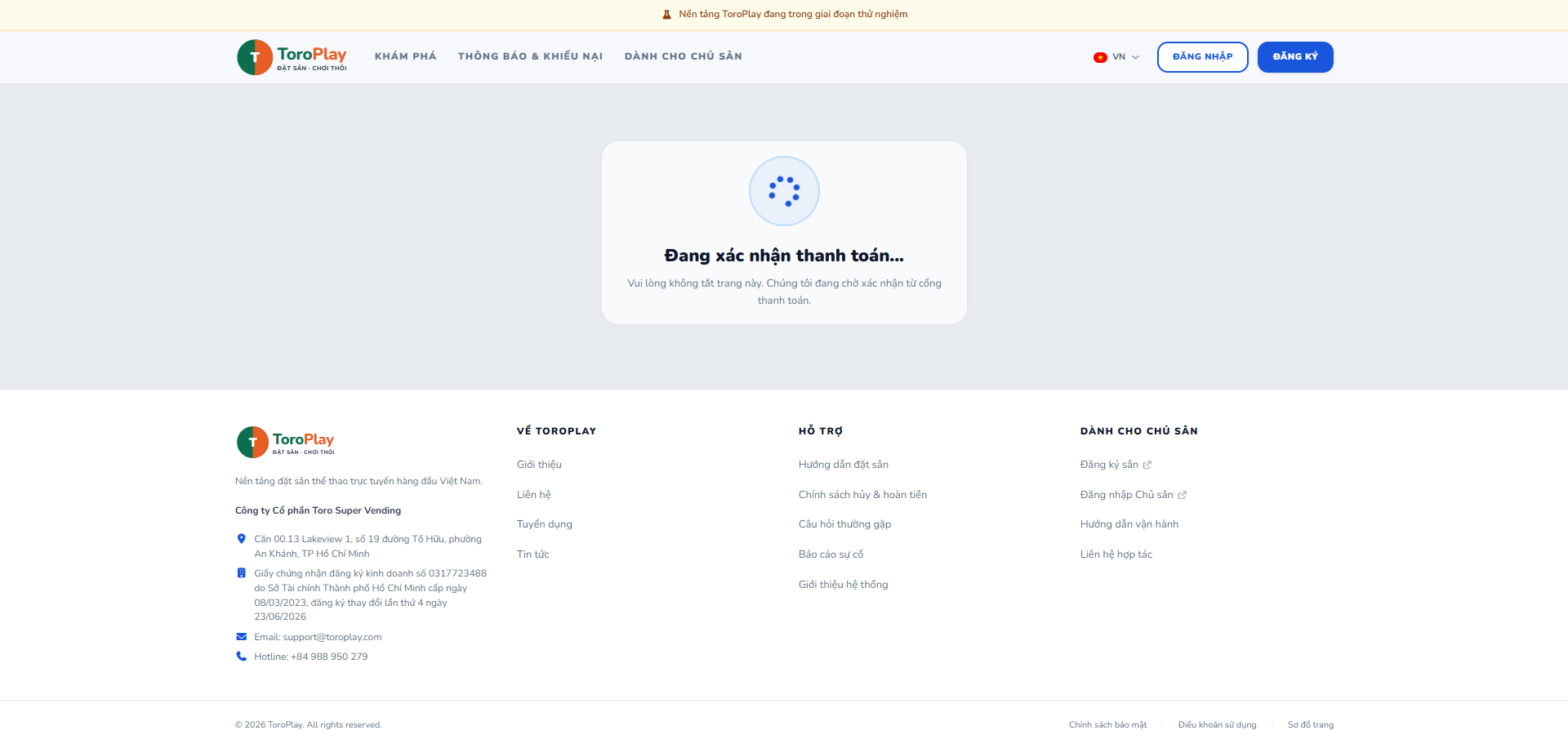The height and width of the screenshot is (748, 1568).
Task: Open Chính sách hủy & hoàn tiền link
Action: tap(862, 495)
